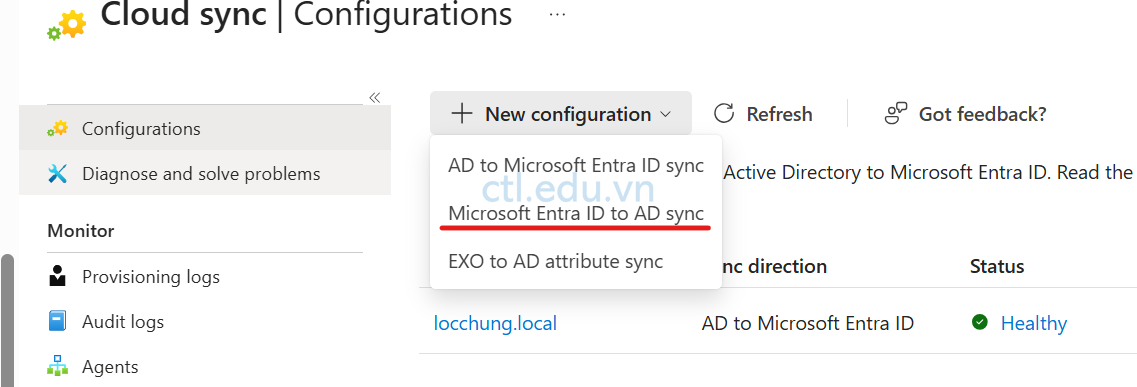Click the Got feedback person icon
Image resolution: width=1137 pixels, height=387 pixels.
[x=896, y=114]
